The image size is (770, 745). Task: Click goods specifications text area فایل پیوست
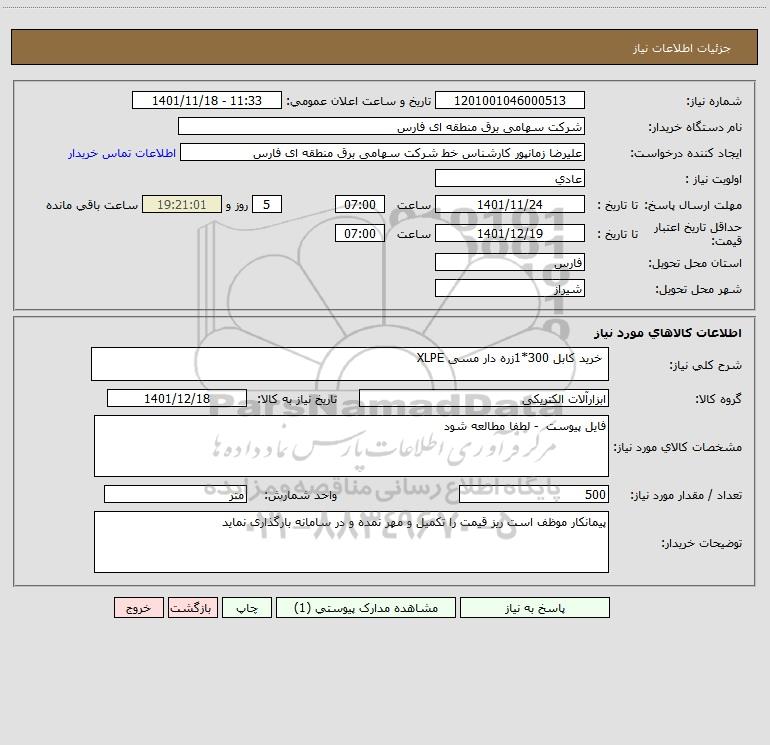351,446
